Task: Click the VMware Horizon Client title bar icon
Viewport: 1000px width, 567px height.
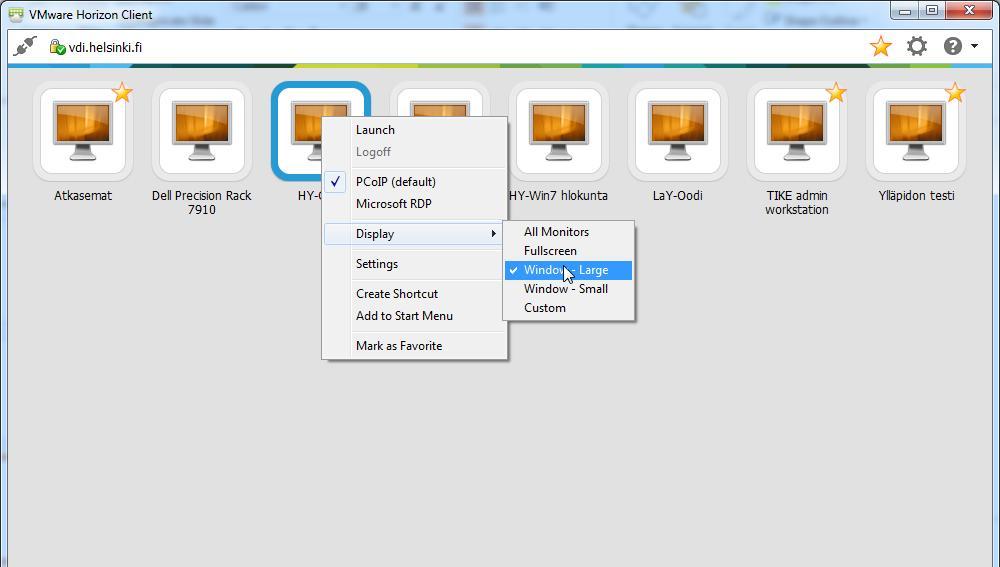Action: [x=16, y=14]
